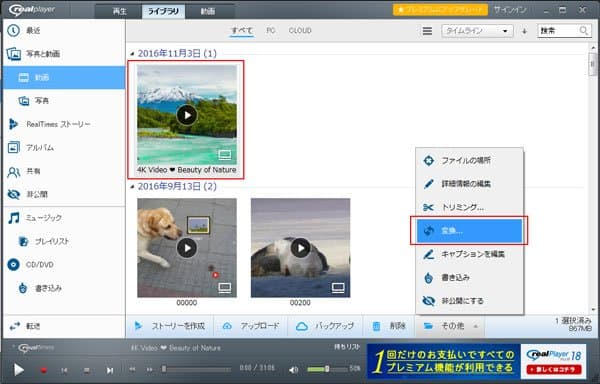
Task: Switch to the ライブラリ tab
Action: coord(163,11)
